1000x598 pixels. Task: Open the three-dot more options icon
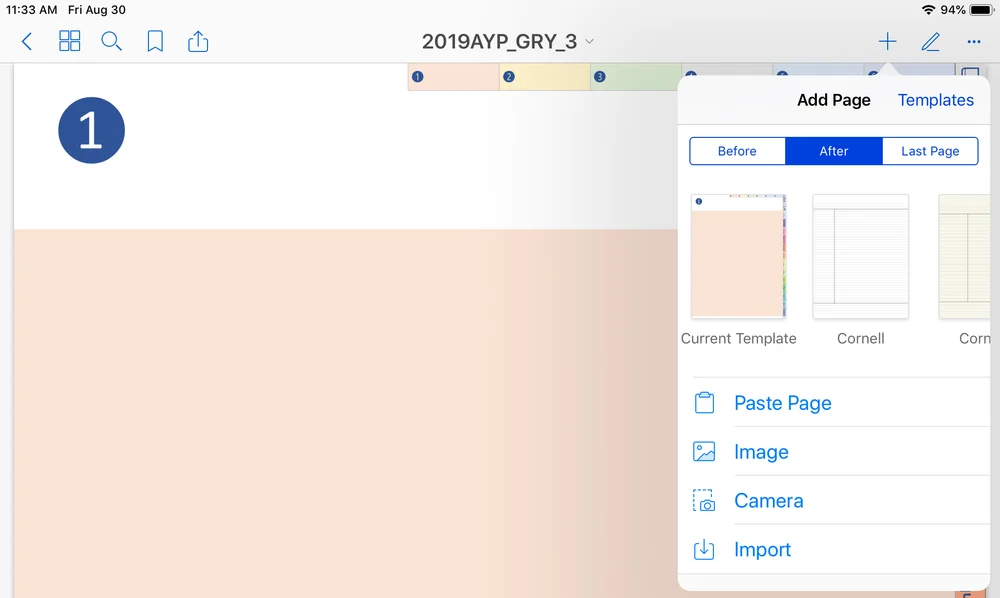973,41
